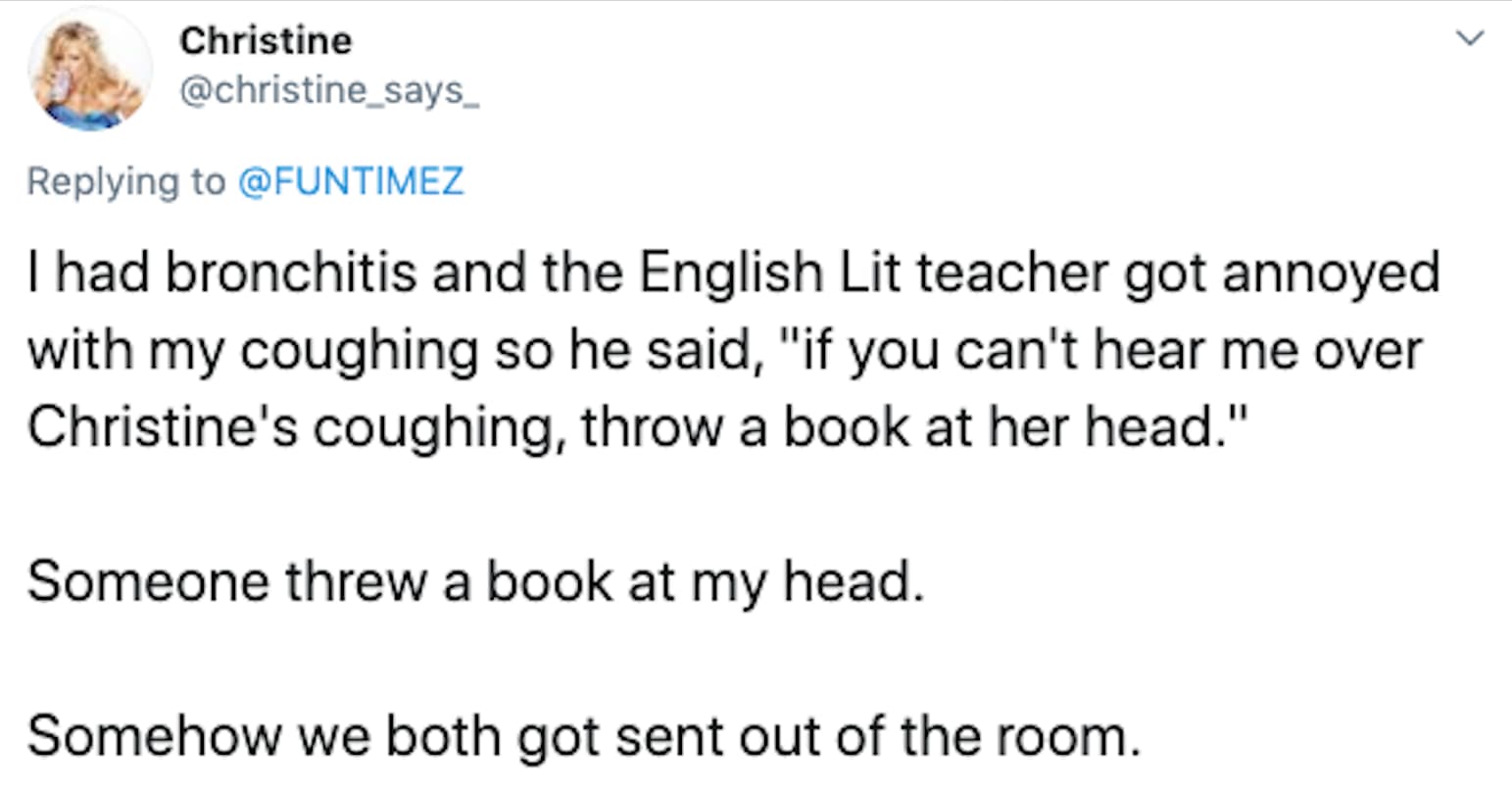Click the word "Someone" in the tweet

click(147, 582)
